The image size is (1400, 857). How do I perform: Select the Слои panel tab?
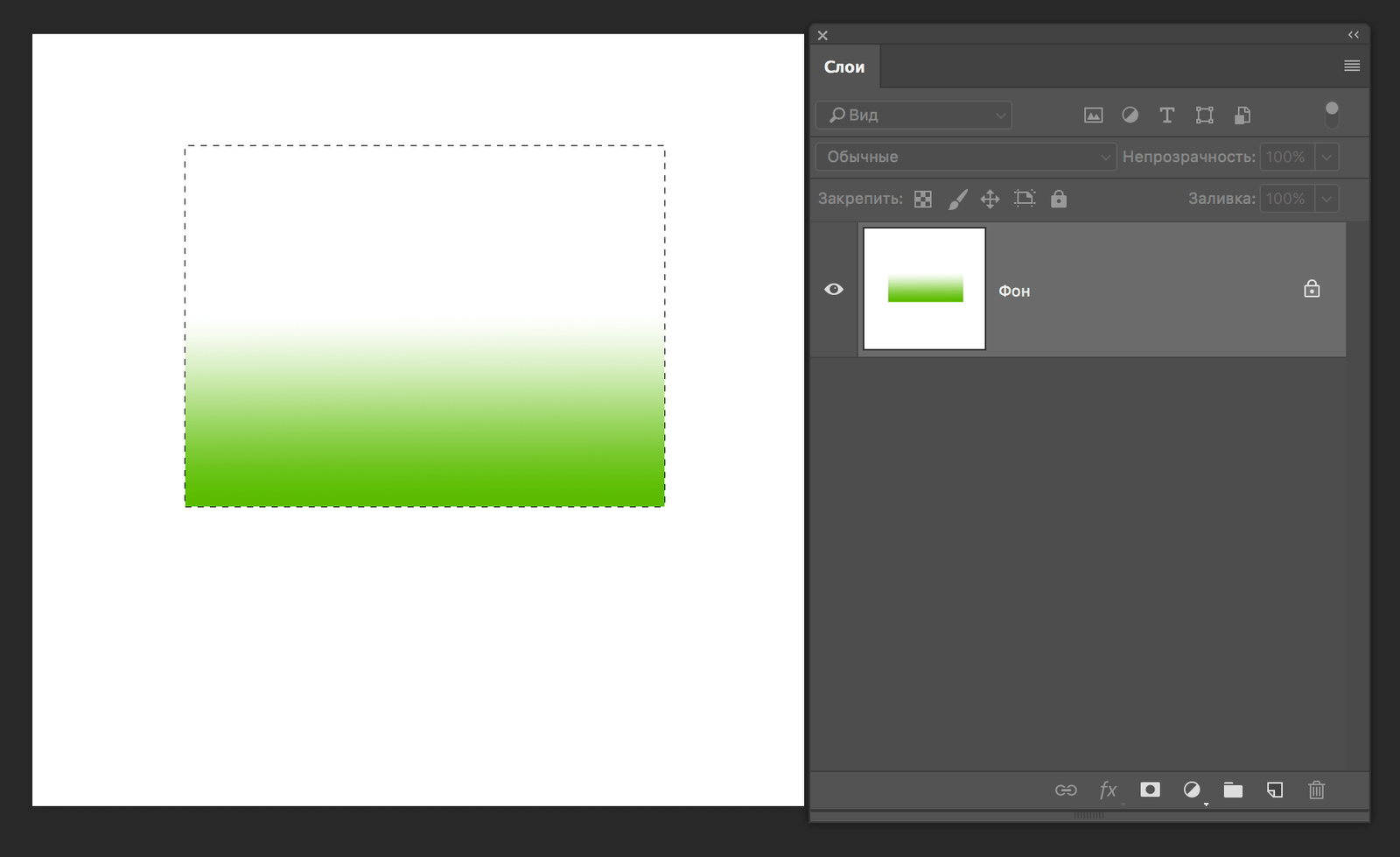coord(844,67)
